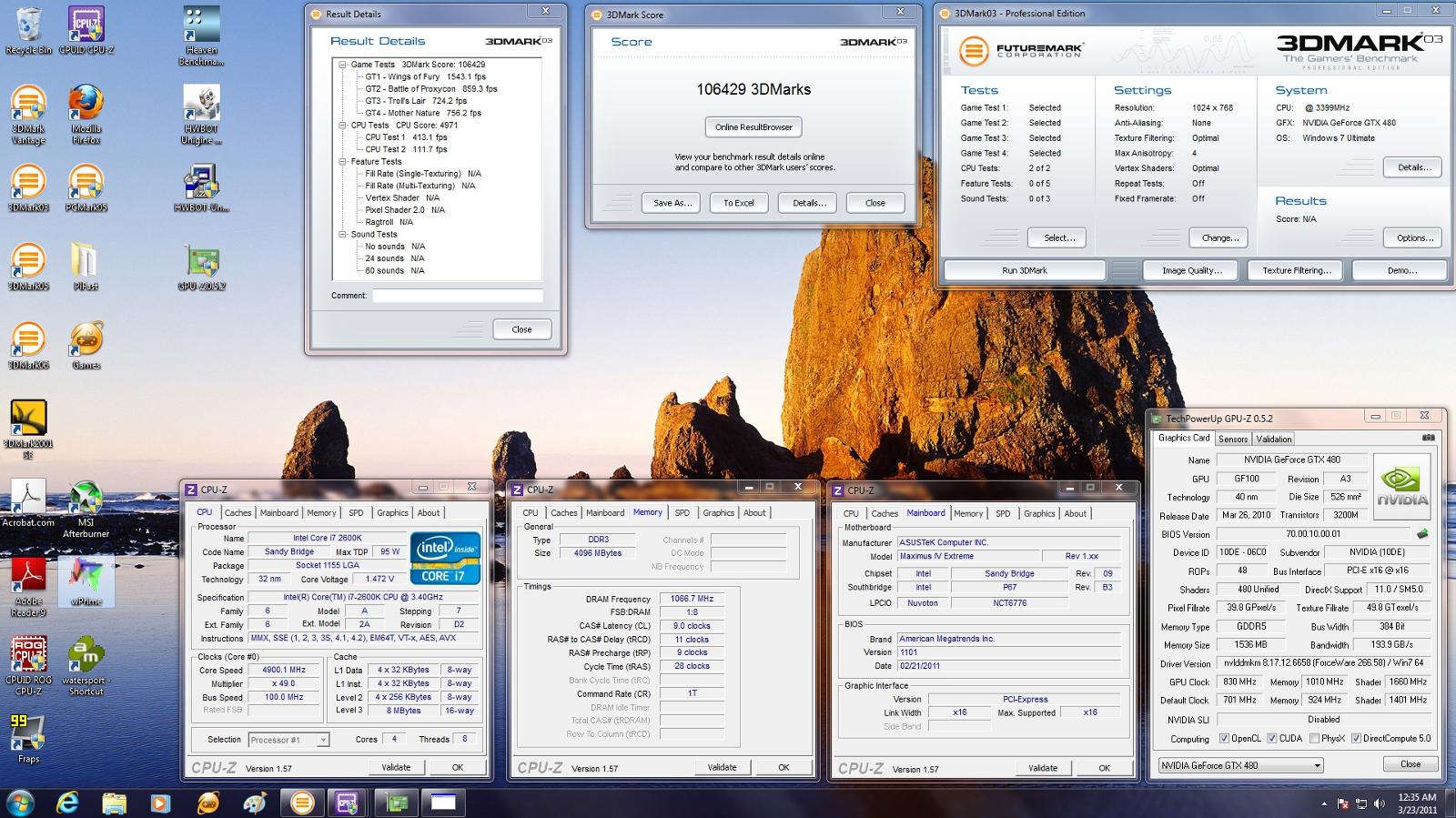
Task: Click Online ResultBrowser button
Action: pyautogui.click(x=753, y=127)
